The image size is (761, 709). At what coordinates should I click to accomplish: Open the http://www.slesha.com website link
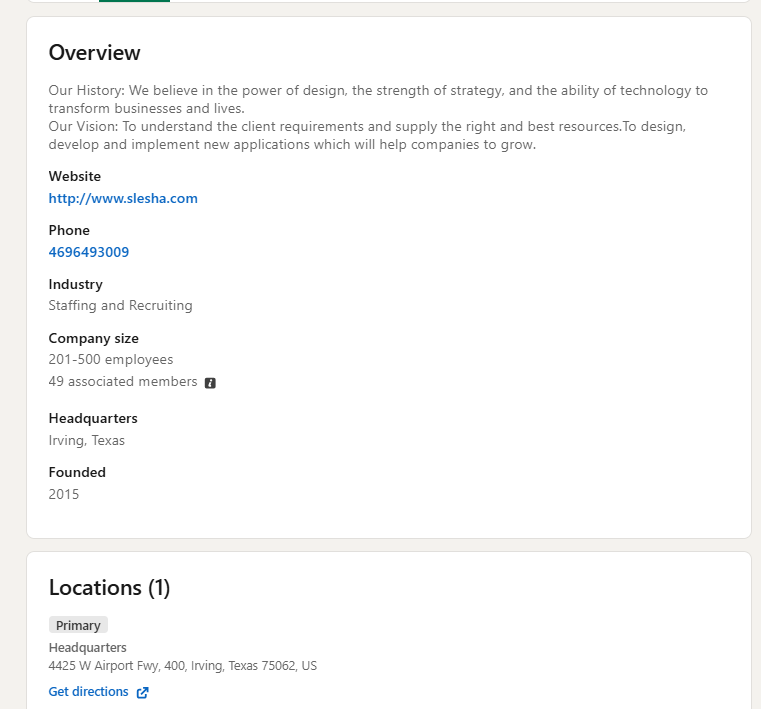click(x=123, y=198)
